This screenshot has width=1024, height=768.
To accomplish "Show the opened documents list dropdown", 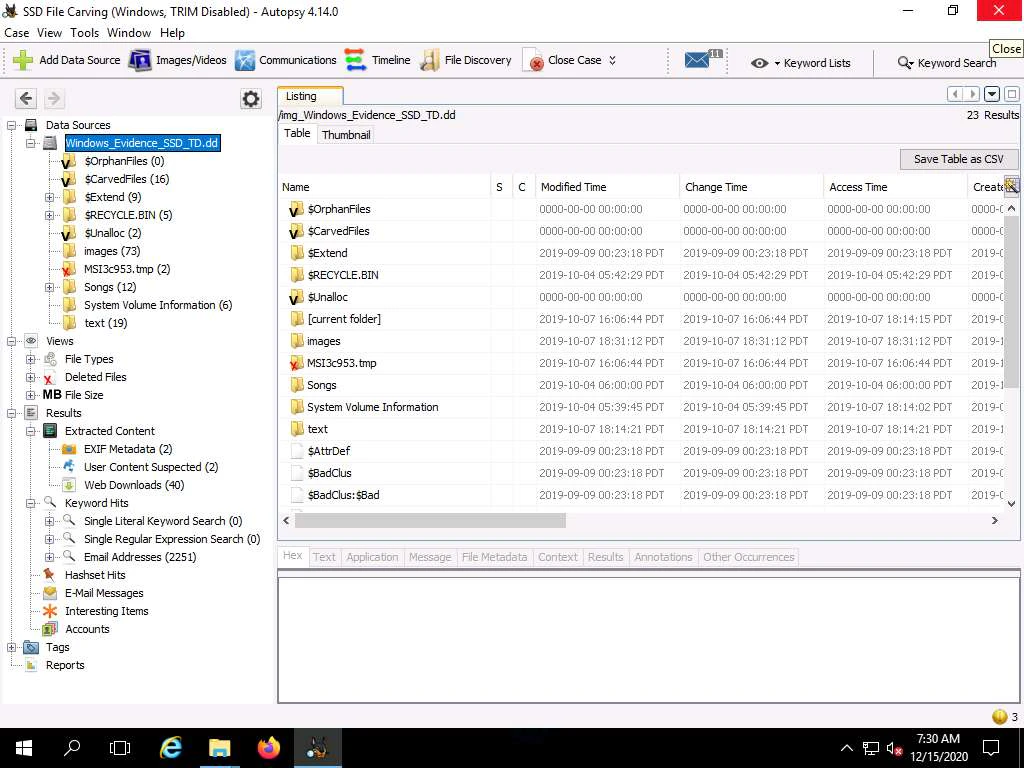I will [x=991, y=95].
